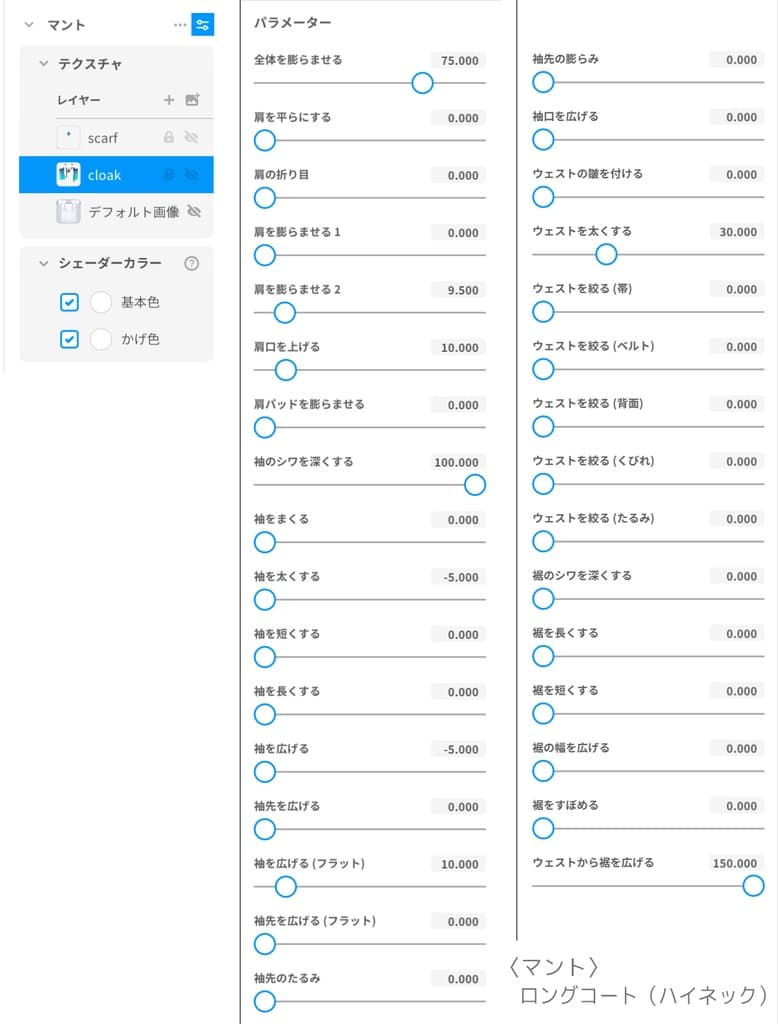Lock the scarf layer
This screenshot has width=778, height=1024.
(169, 137)
